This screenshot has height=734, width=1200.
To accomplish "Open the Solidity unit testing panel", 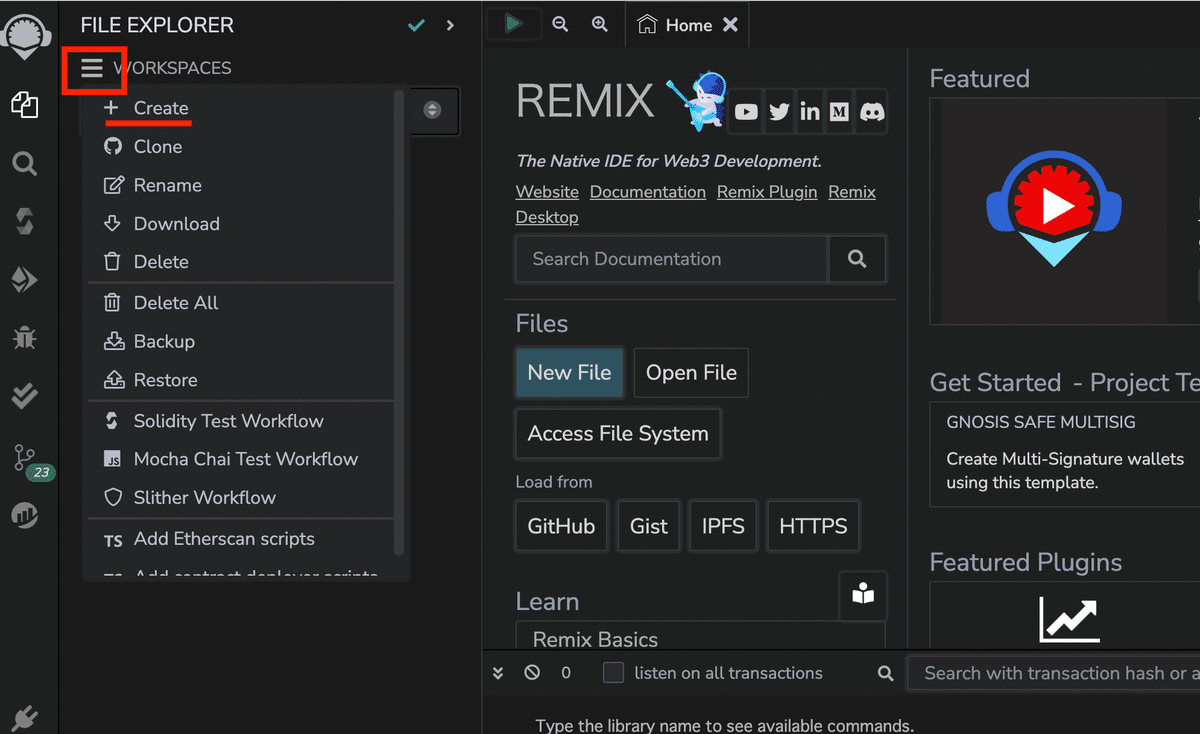I will (25, 397).
